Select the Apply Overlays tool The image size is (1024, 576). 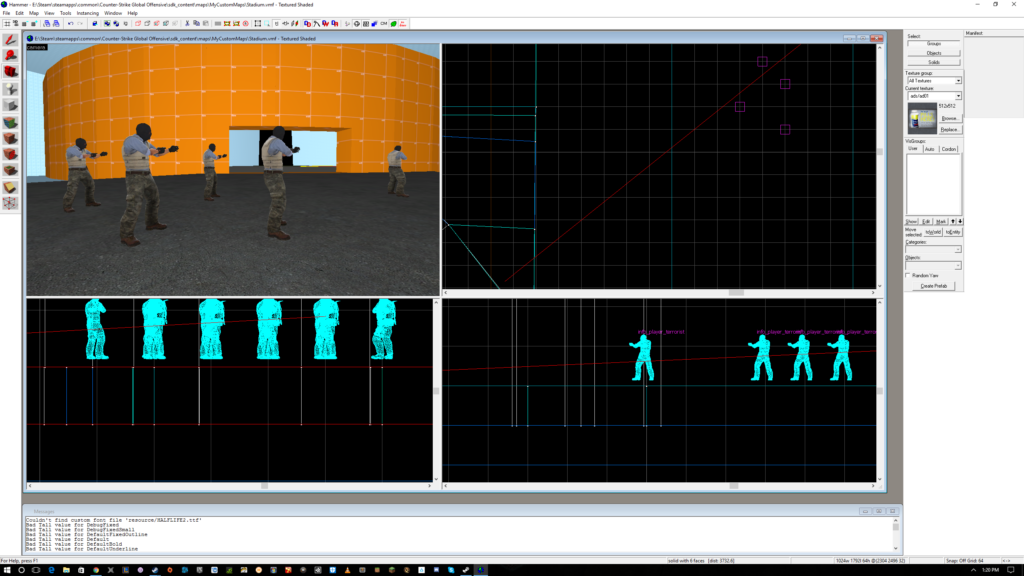click(x=10, y=171)
